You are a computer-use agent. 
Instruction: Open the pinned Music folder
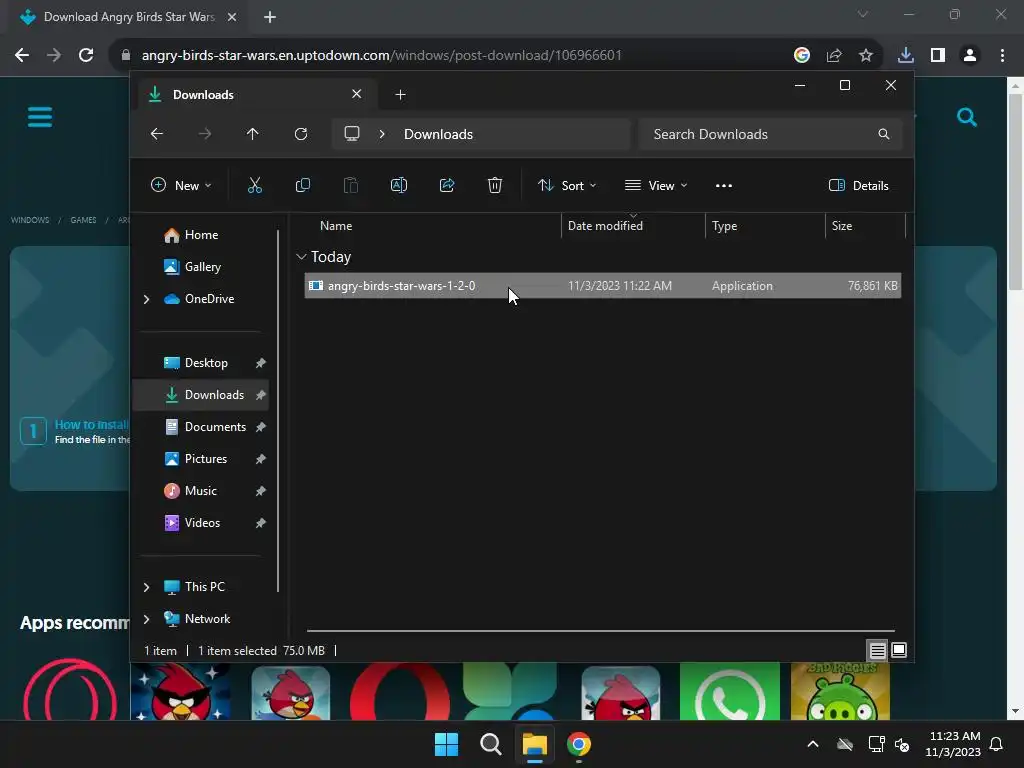200,491
